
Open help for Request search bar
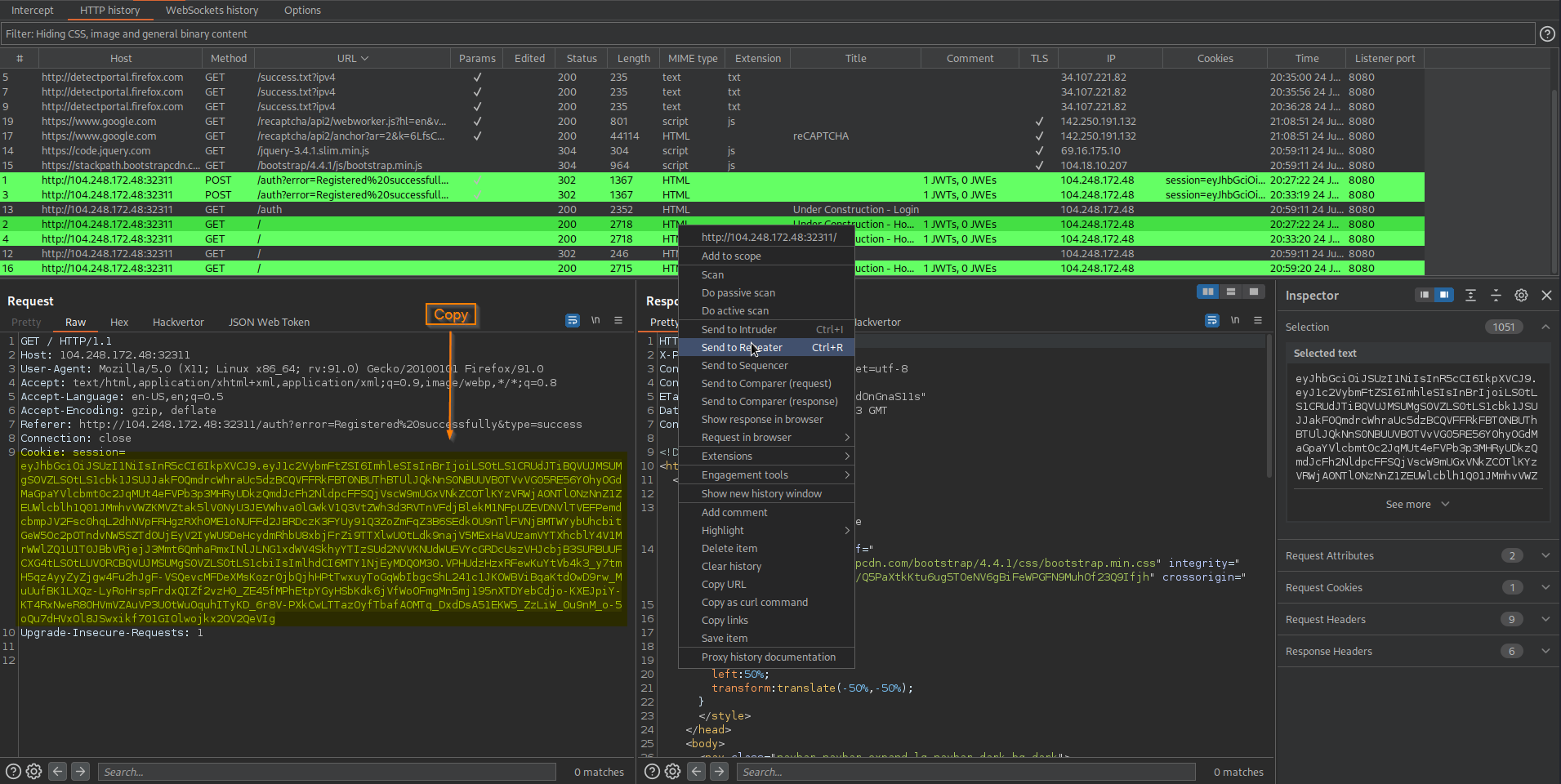click(13, 771)
